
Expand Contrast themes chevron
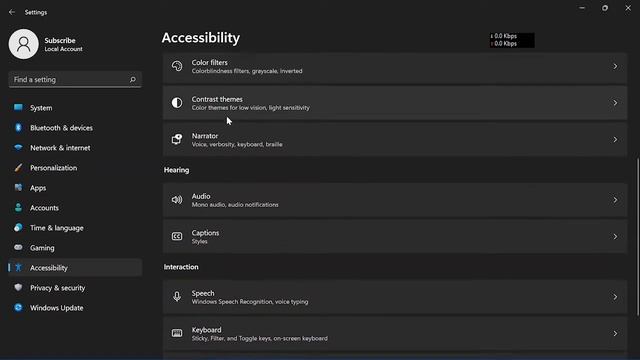coord(615,103)
